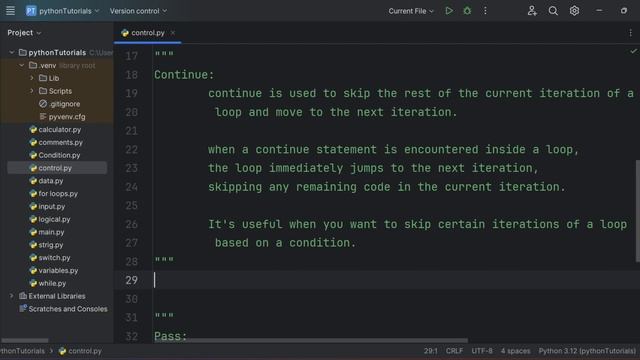The width and height of the screenshot is (640, 360).
Task: Click the editor vertical scrollbar thumb
Action: pos(638,211)
